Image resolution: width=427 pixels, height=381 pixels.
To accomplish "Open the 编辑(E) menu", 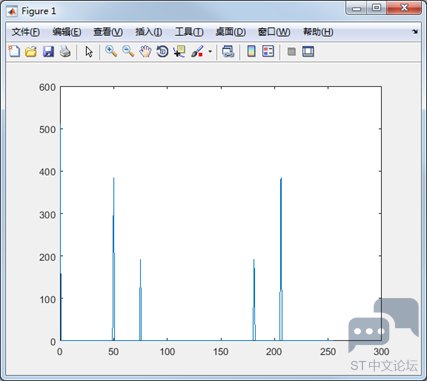I will pos(67,32).
